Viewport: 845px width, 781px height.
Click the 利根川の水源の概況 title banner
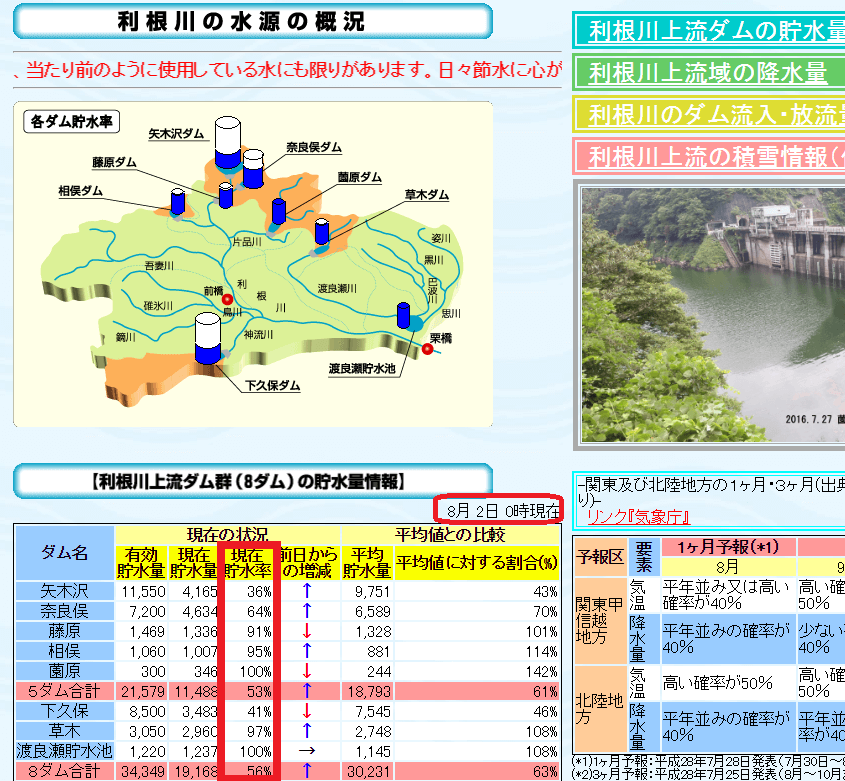pyautogui.click(x=253, y=22)
